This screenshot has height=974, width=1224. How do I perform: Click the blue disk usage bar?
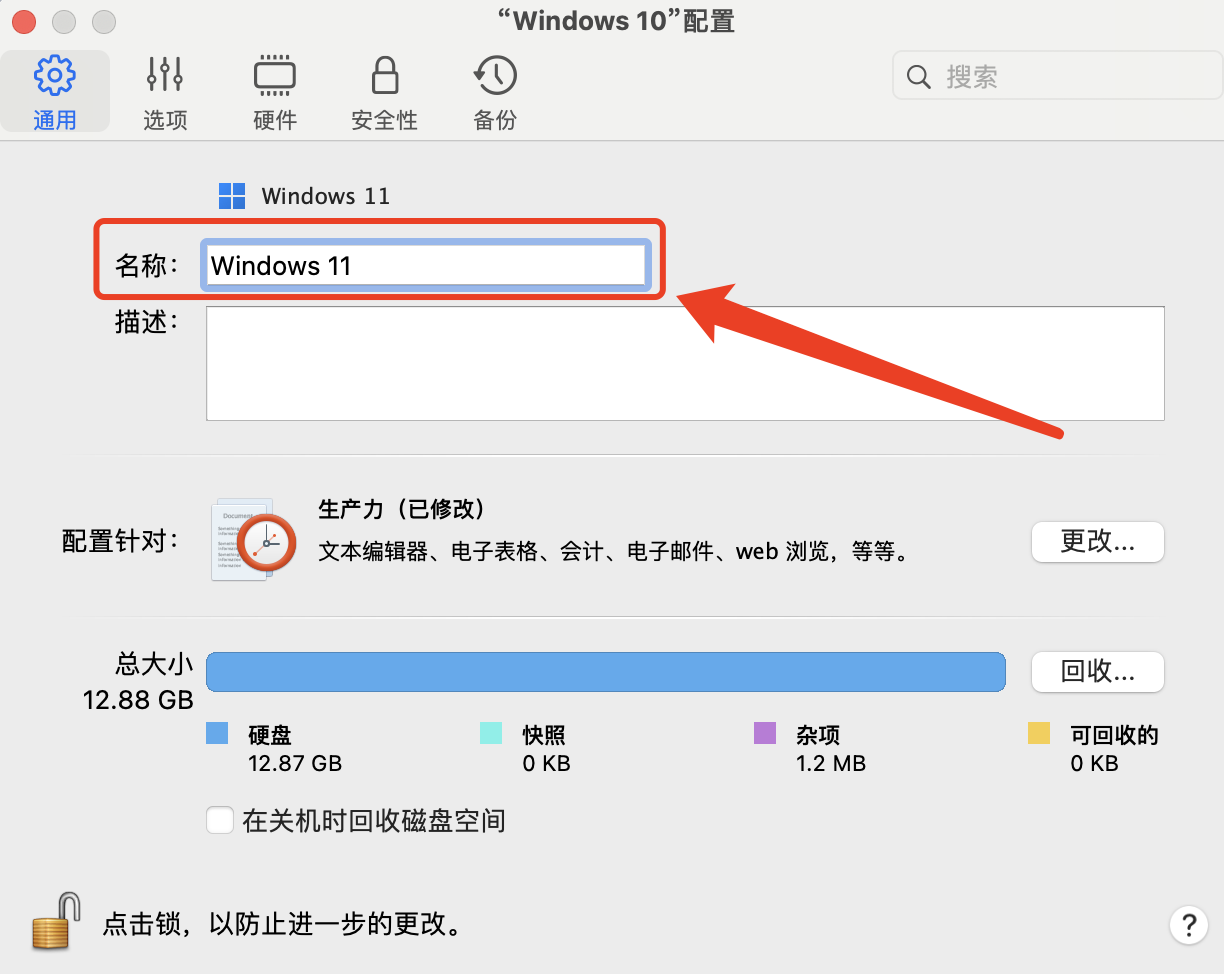coord(605,672)
